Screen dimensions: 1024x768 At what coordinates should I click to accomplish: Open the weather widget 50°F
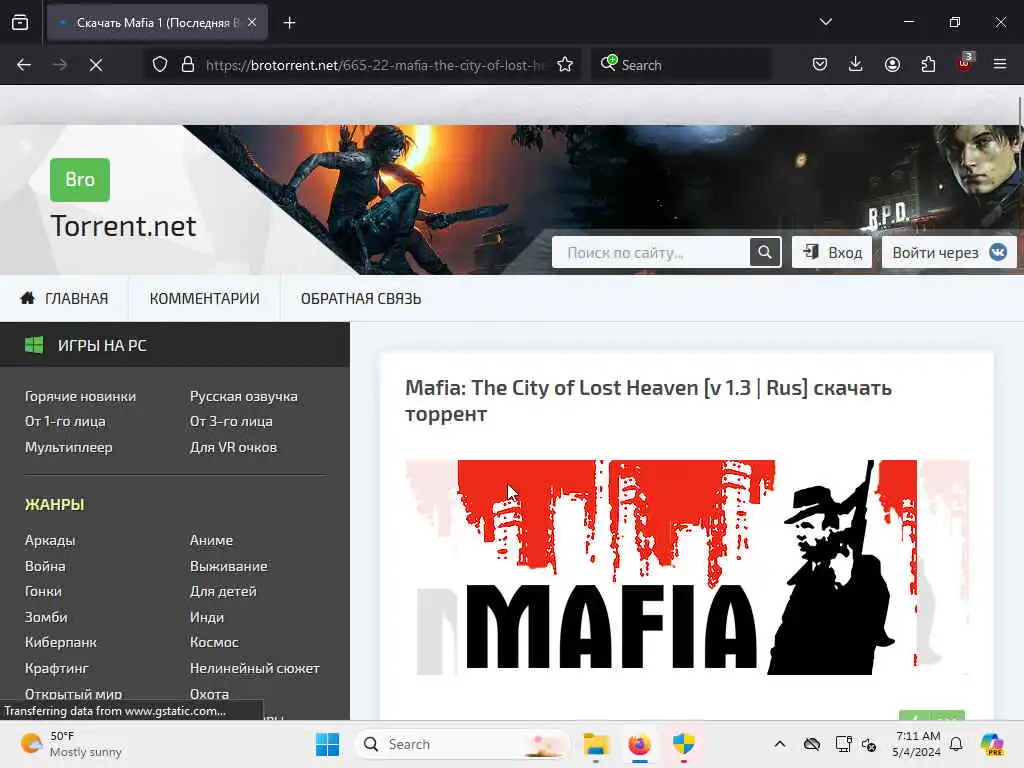tap(71, 744)
